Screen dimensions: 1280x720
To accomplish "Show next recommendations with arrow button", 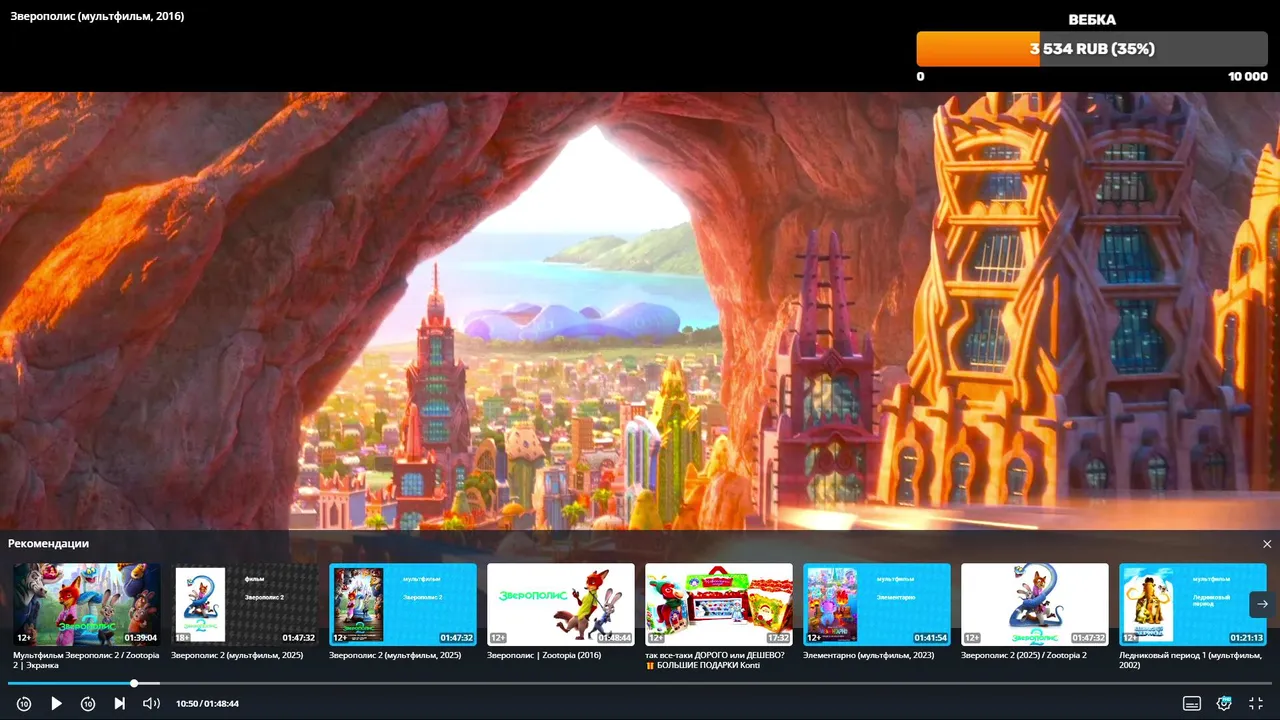I will tap(1262, 604).
